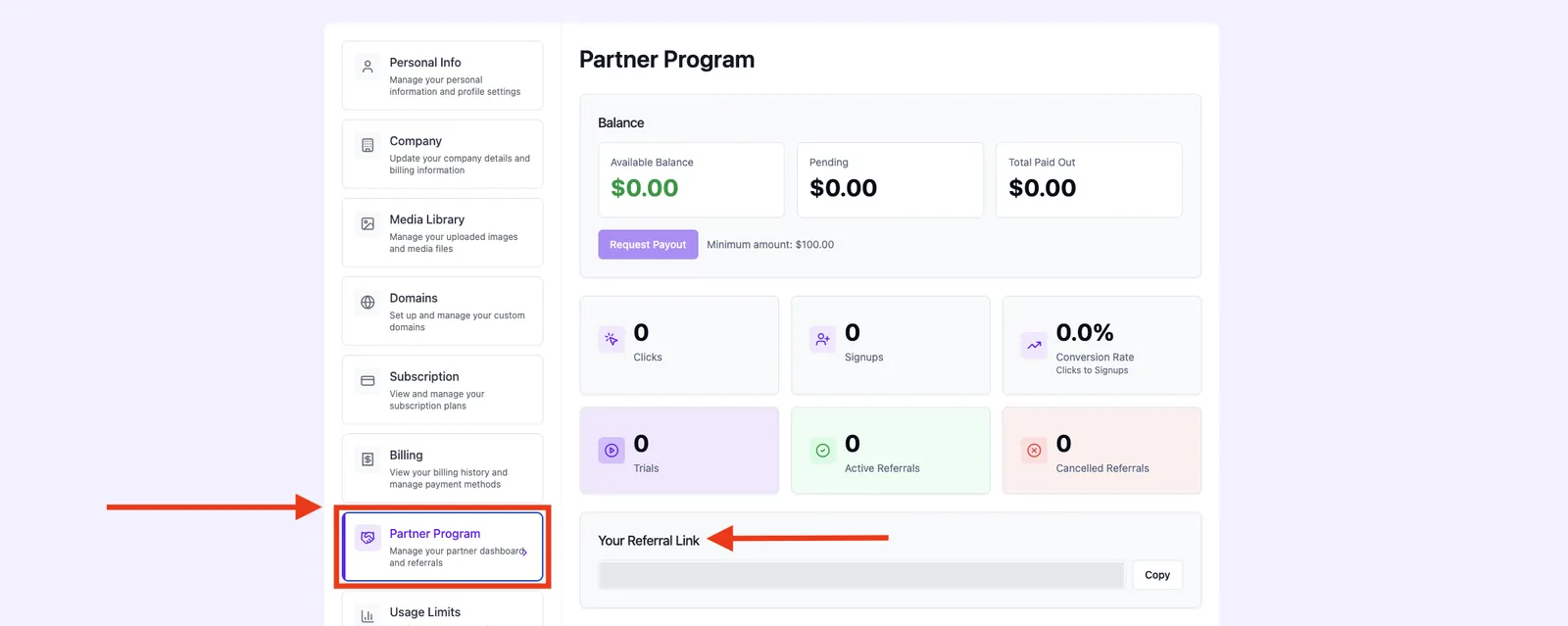
Task: Click the "Clicks" stat label
Action: 648,358
